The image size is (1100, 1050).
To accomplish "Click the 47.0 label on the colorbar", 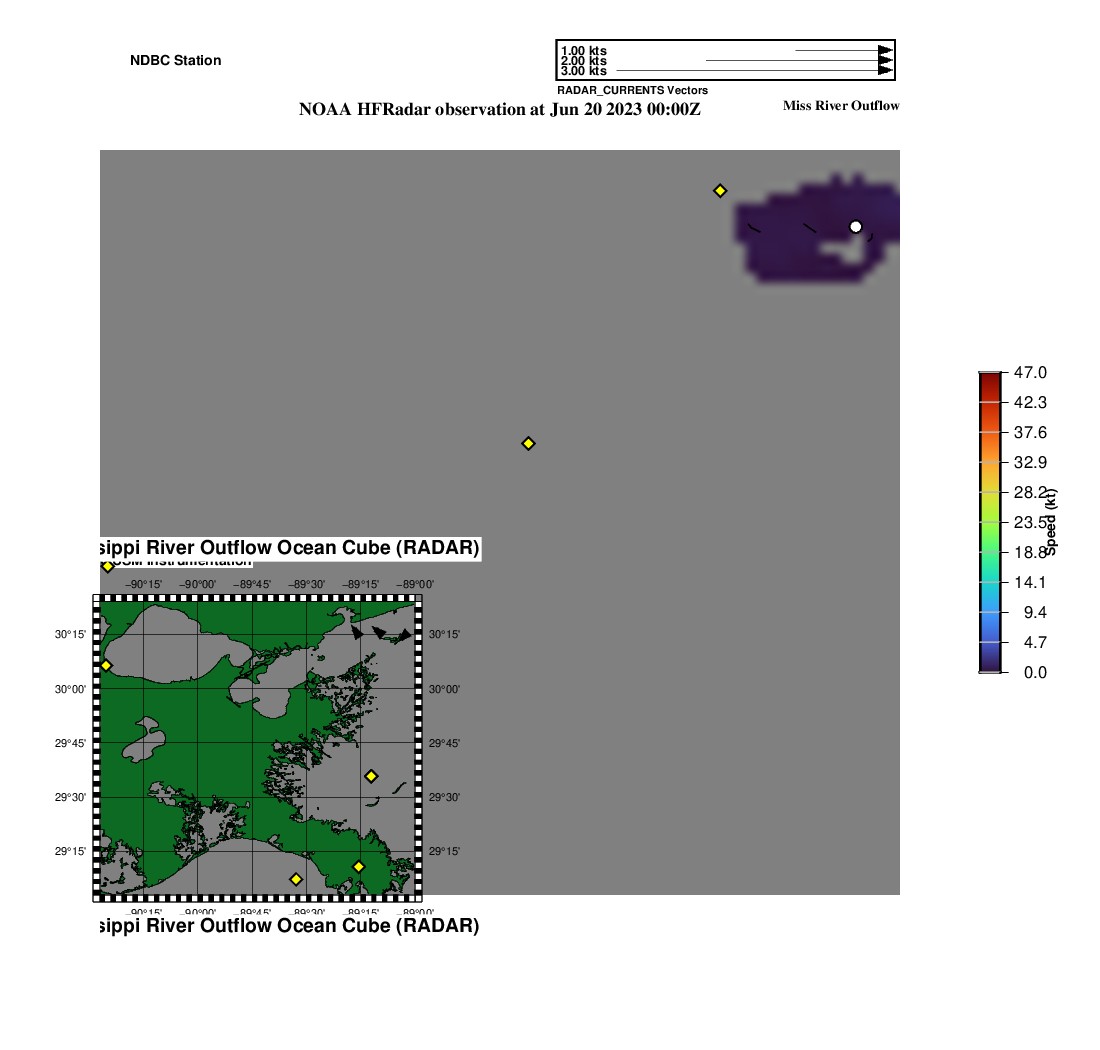I will coord(1030,372).
